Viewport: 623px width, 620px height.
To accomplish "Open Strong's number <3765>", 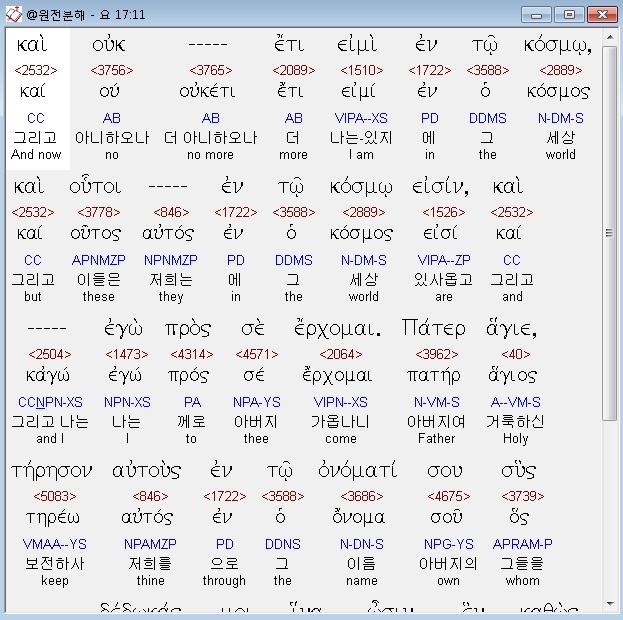I will pyautogui.click(x=211, y=70).
